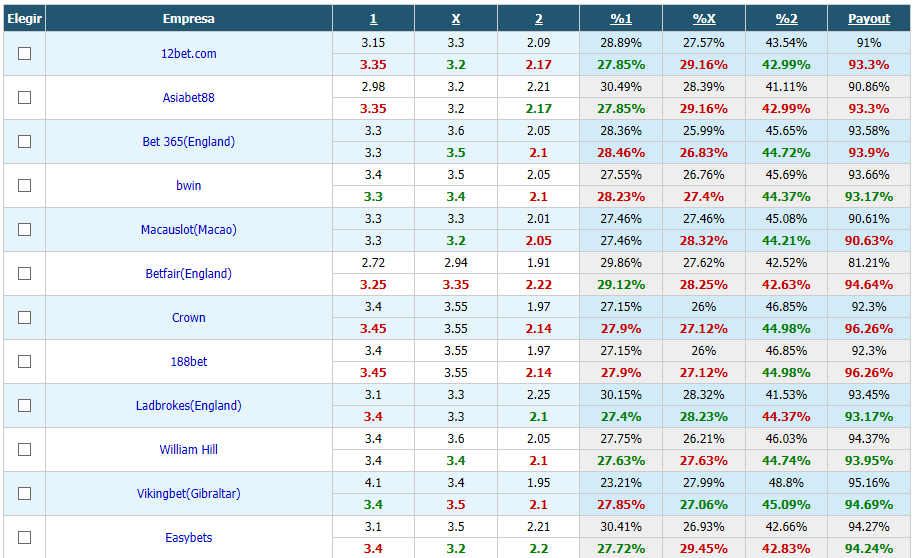Sort by the 'X' column header
The height and width of the screenshot is (558, 918).
coord(456,19)
